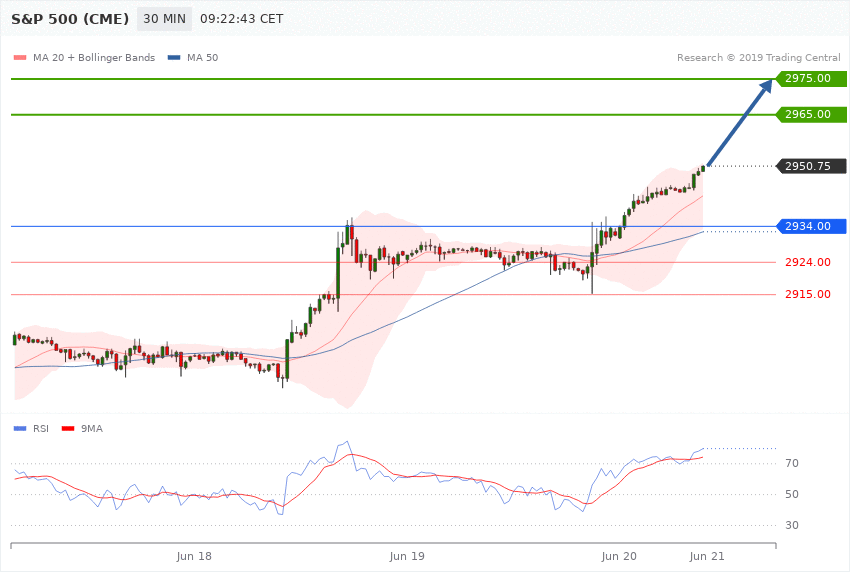Click the RSI legend color swatch
850x576 pixels.
[20, 429]
